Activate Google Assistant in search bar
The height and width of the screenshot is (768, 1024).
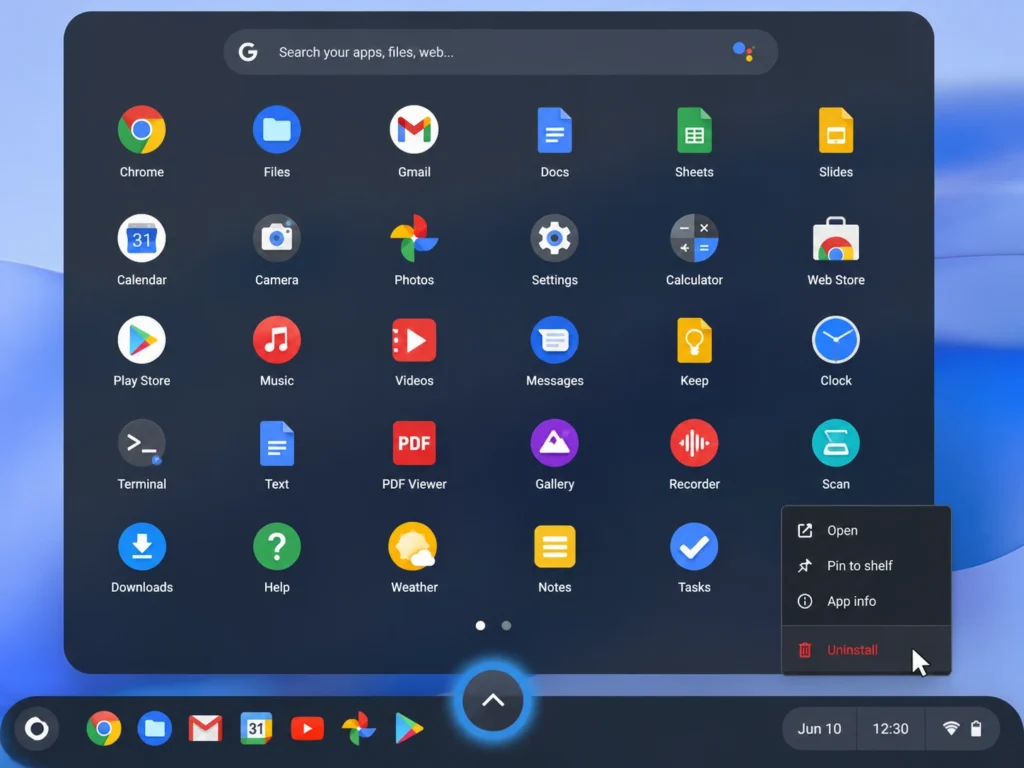click(743, 52)
